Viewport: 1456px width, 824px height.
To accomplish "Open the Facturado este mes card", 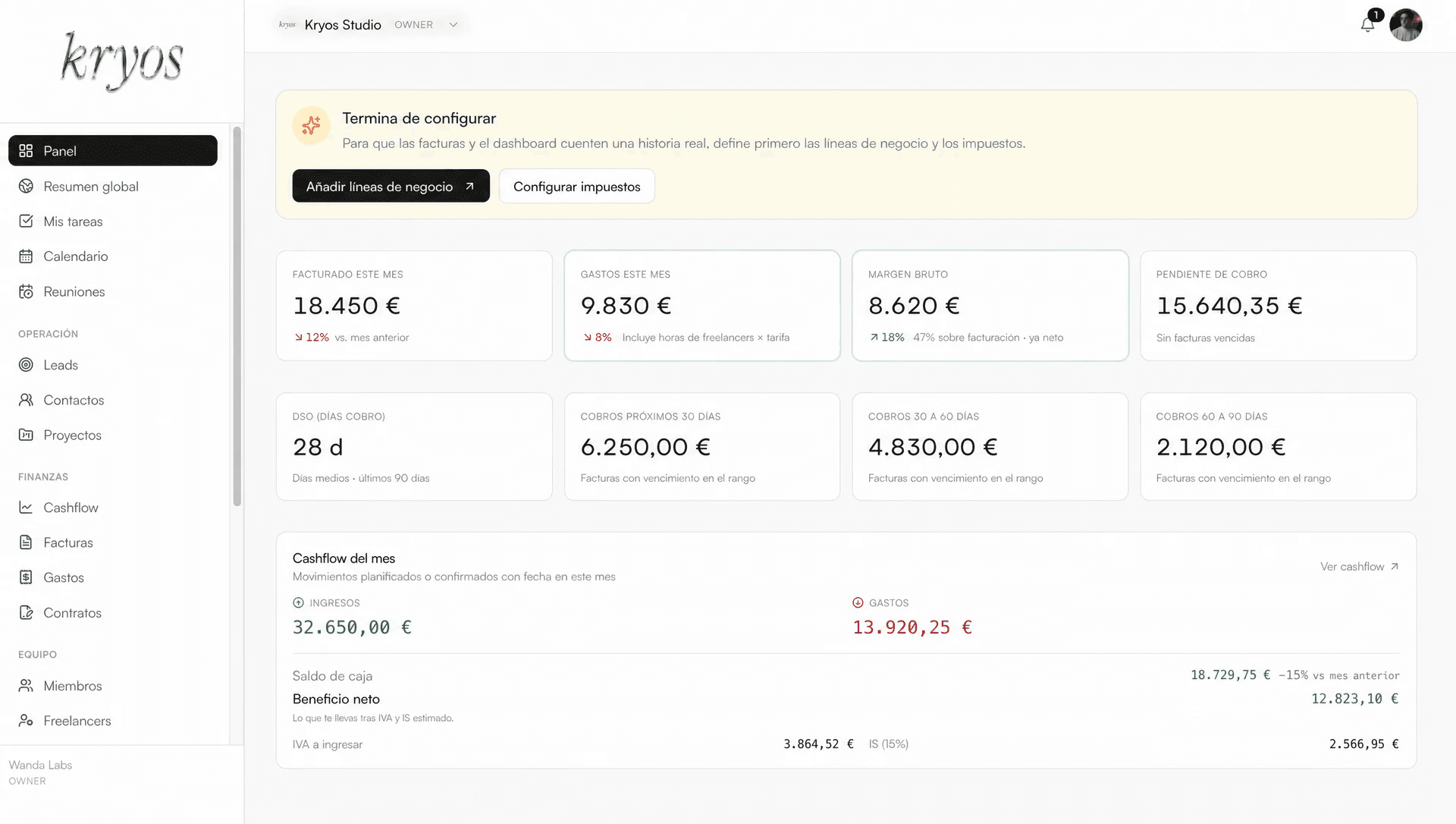I will pyautogui.click(x=414, y=306).
